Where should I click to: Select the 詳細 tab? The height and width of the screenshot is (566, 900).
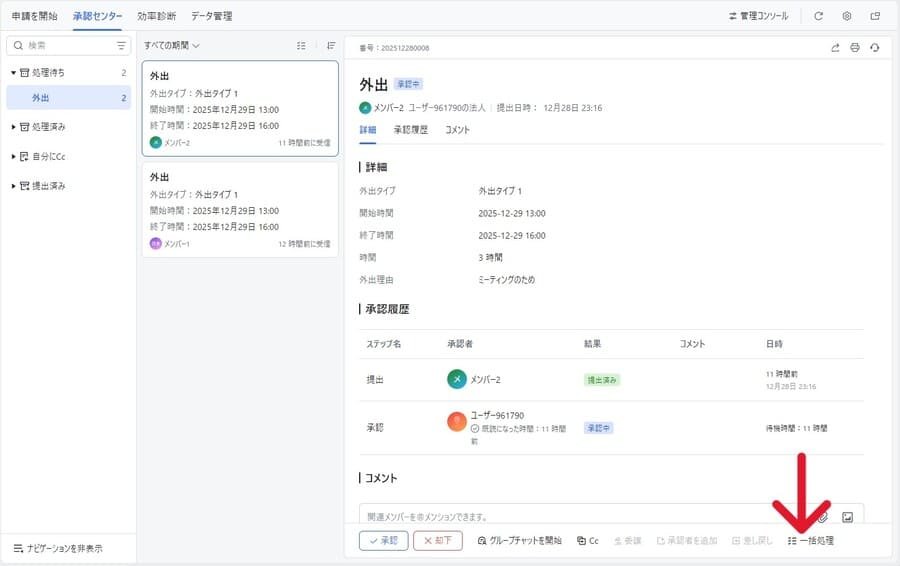368,130
